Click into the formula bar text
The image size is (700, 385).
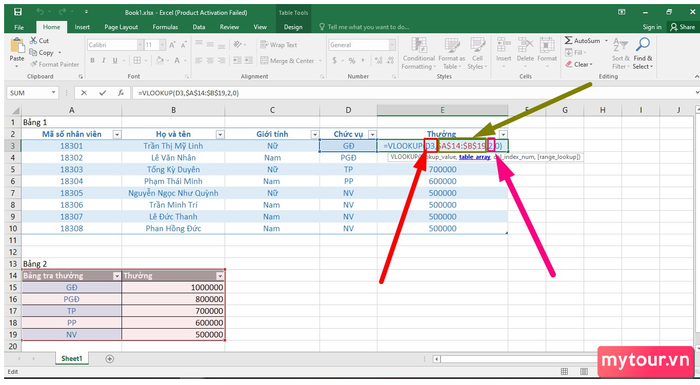[188, 93]
